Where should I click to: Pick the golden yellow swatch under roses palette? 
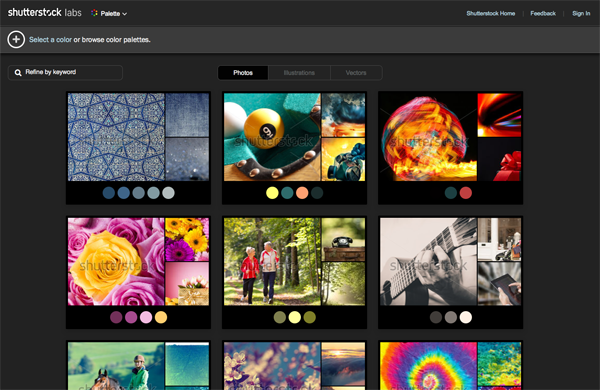(161, 317)
